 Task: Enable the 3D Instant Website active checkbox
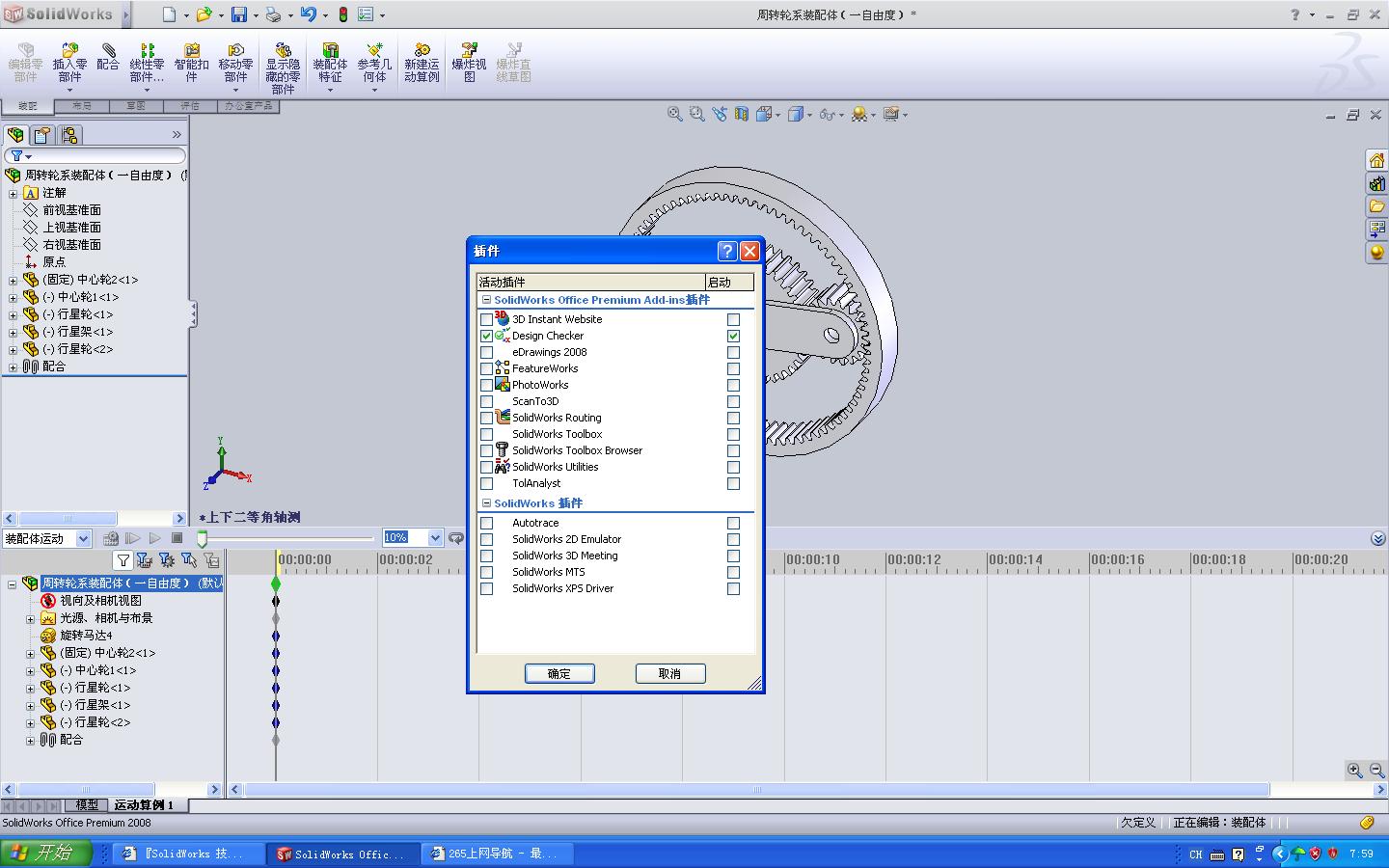(486, 319)
